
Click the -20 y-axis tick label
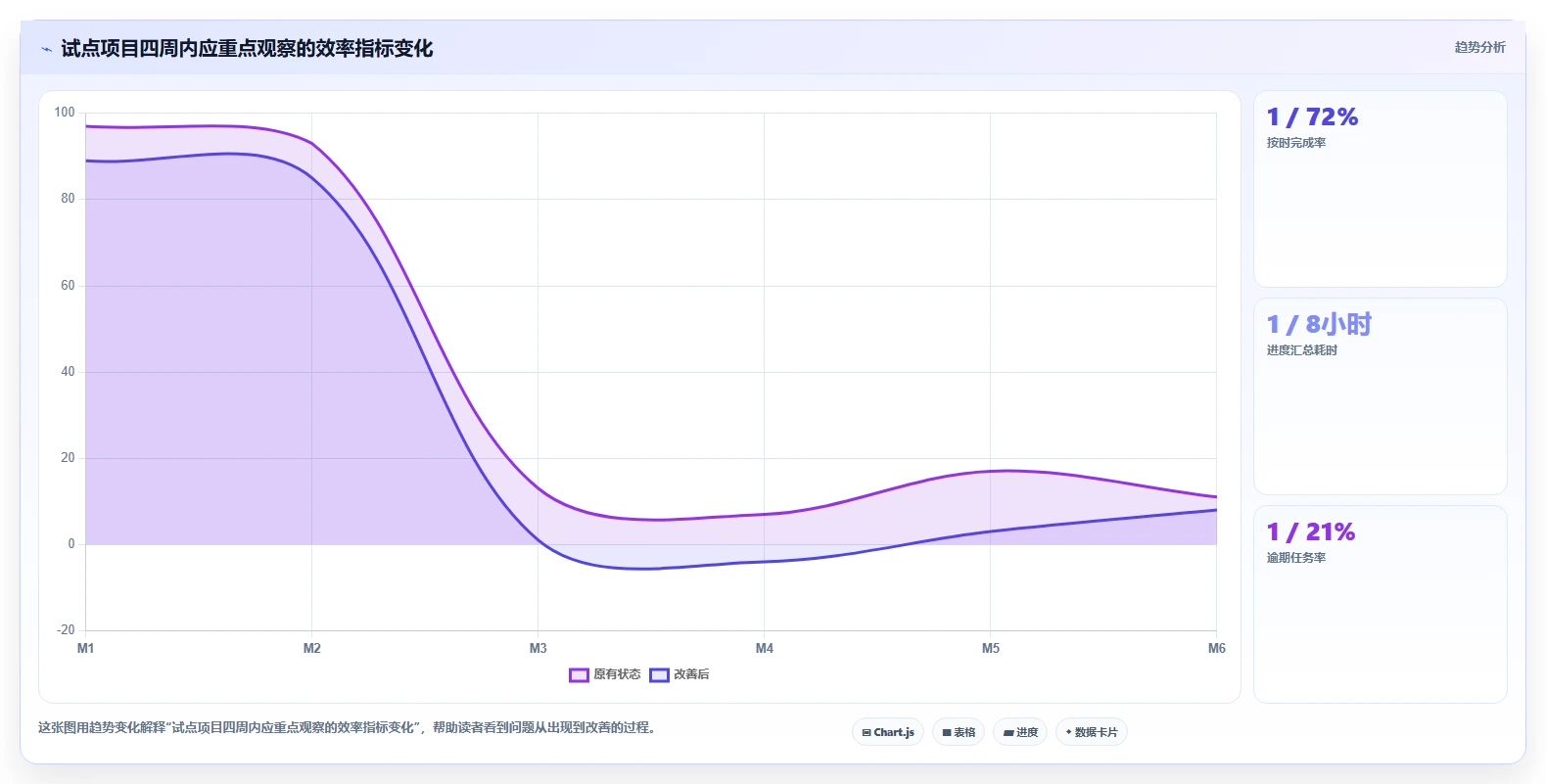tap(66, 630)
